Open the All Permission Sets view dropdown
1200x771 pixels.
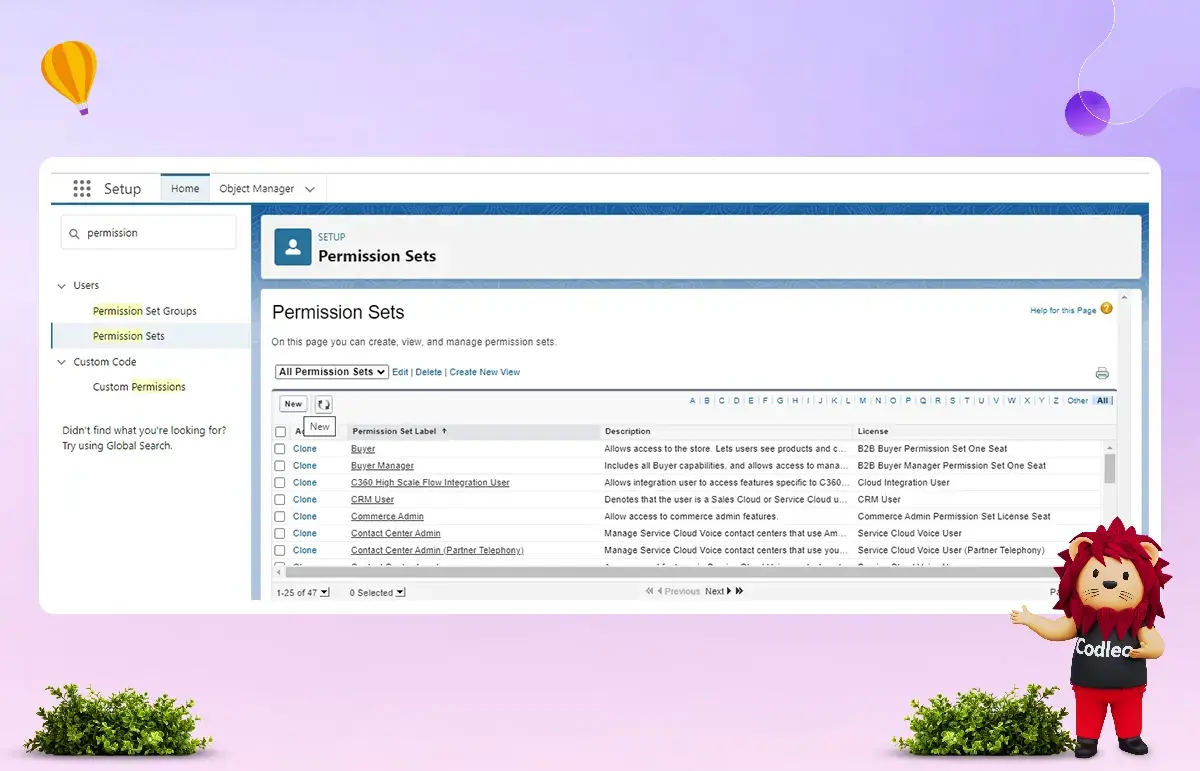[x=332, y=372]
